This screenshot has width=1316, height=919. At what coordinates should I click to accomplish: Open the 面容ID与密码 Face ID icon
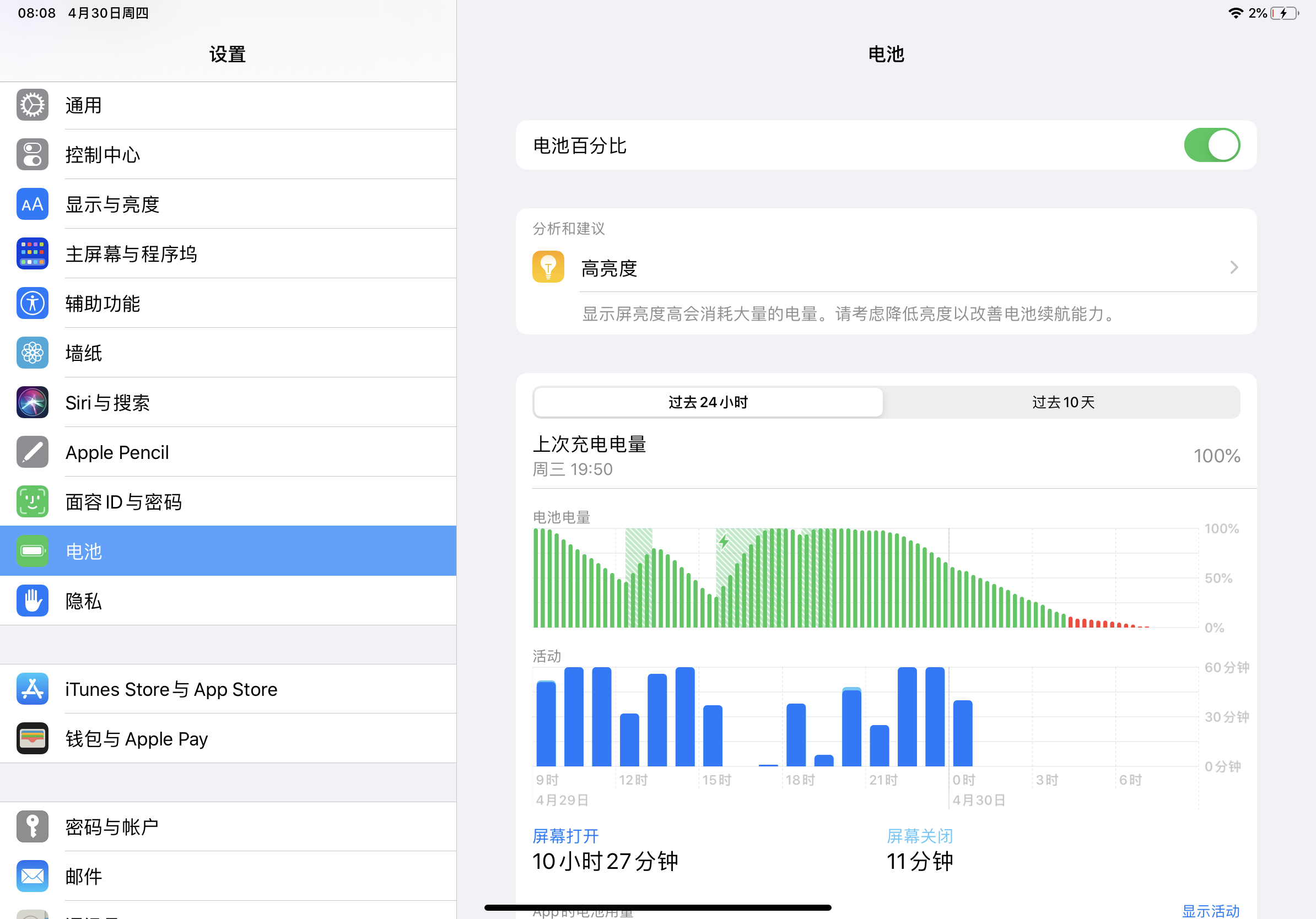32,502
